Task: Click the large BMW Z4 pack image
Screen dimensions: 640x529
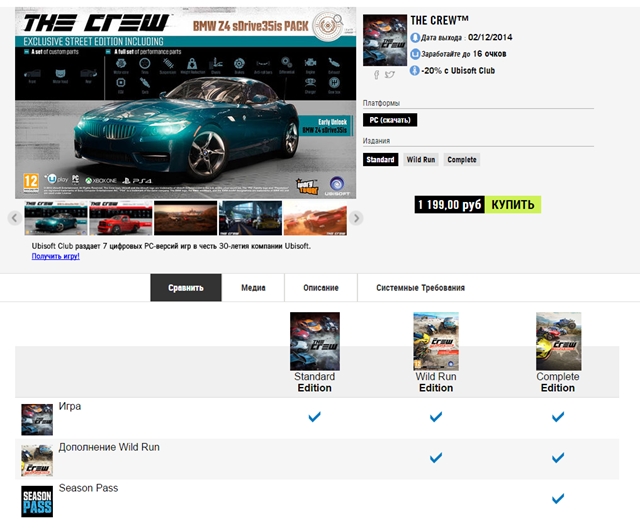Action: (x=185, y=103)
